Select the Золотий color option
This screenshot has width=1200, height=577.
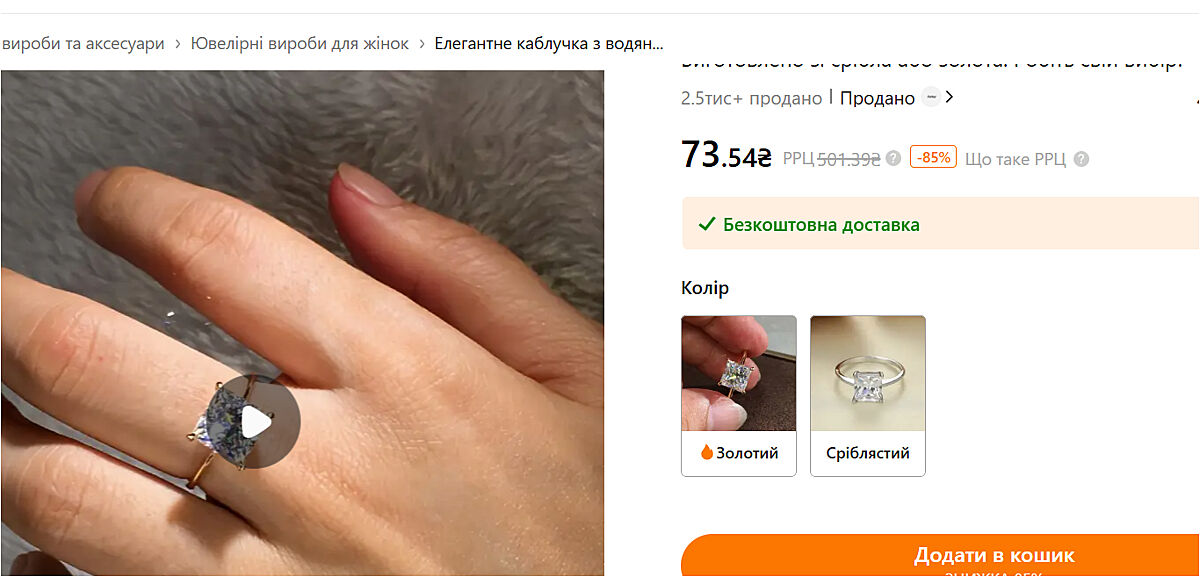739,396
